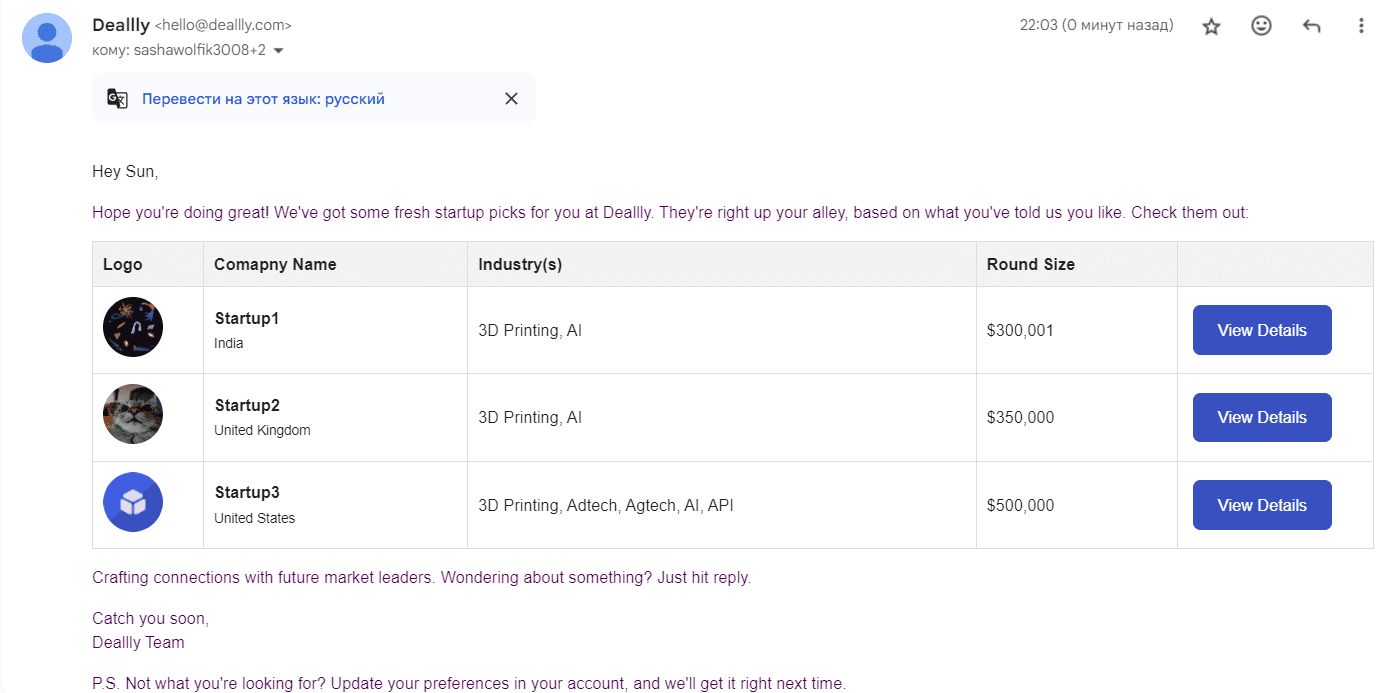Click Startup3 industries list text

[606, 505]
